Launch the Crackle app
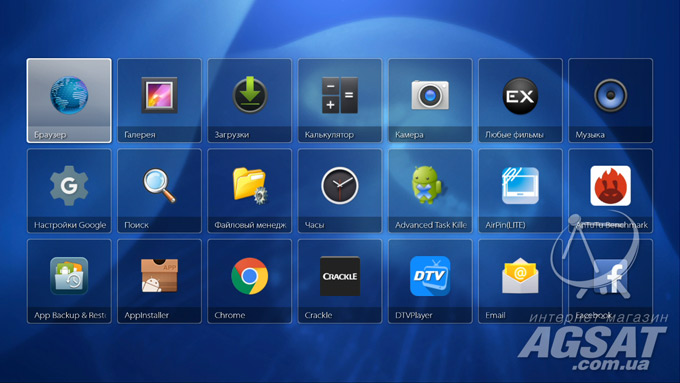Image resolution: width=680 pixels, height=383 pixels. point(340,281)
